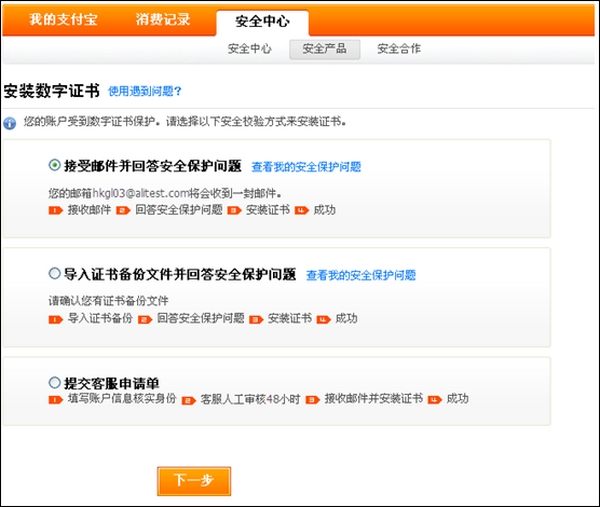Click the text 请确认您有证书备份文件

109,301
